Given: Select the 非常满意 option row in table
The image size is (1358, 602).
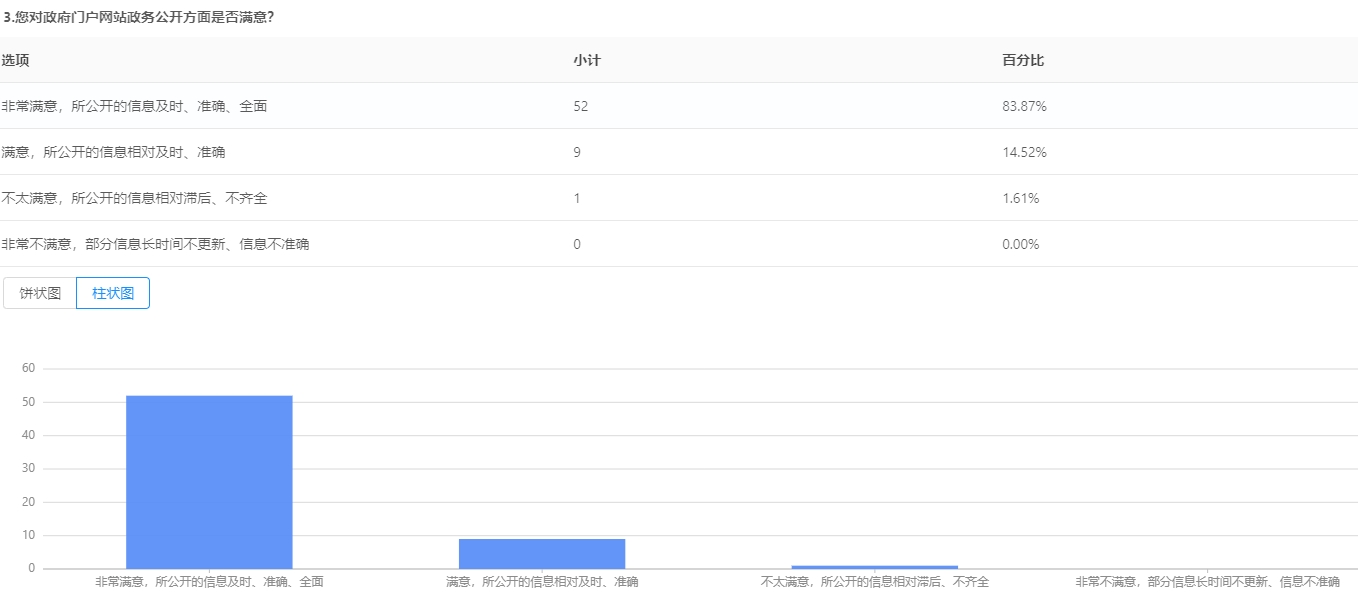Looking at the screenshot, I should pos(134,106).
